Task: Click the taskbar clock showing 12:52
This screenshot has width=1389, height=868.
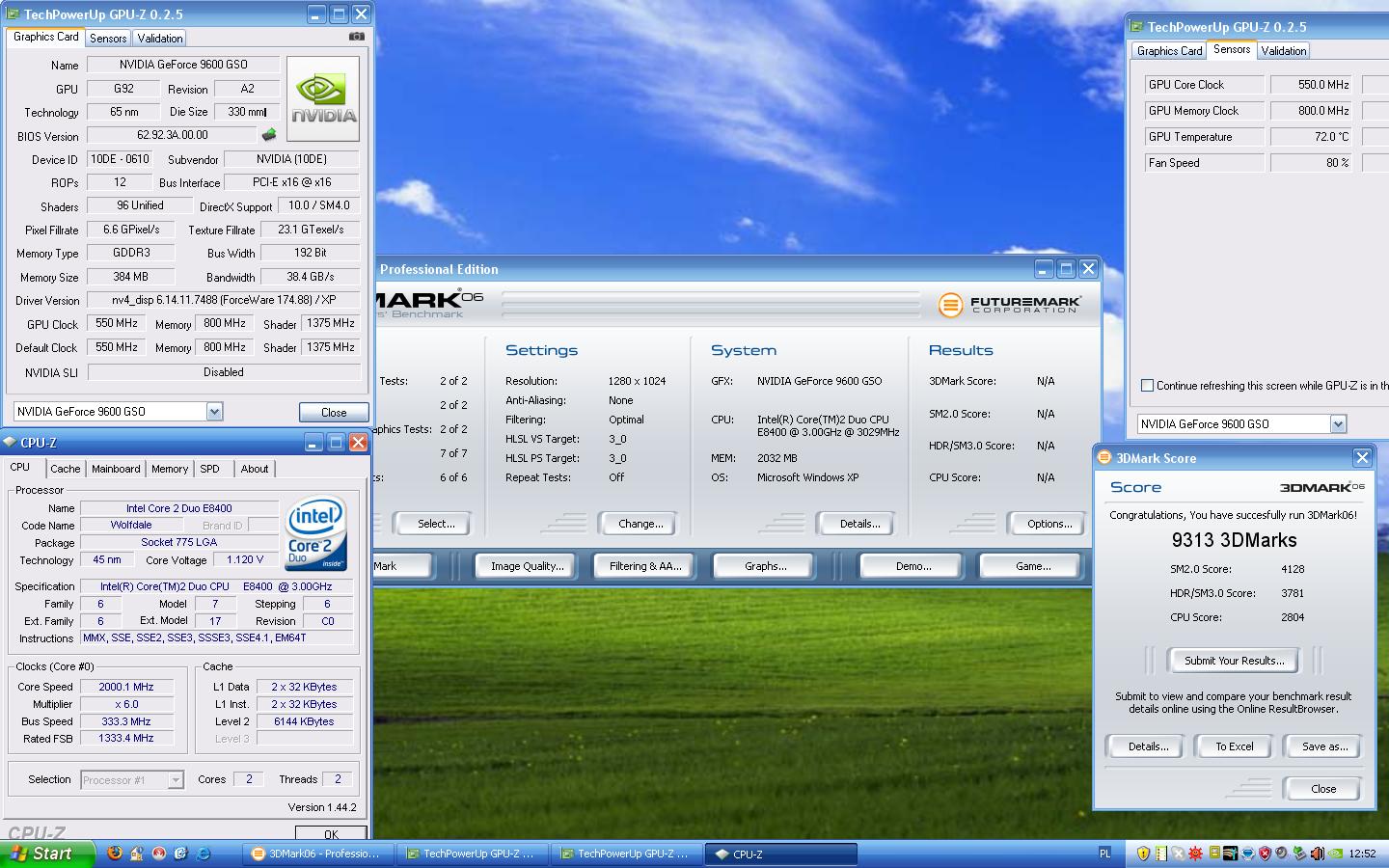Action: pyautogui.click(x=1362, y=854)
